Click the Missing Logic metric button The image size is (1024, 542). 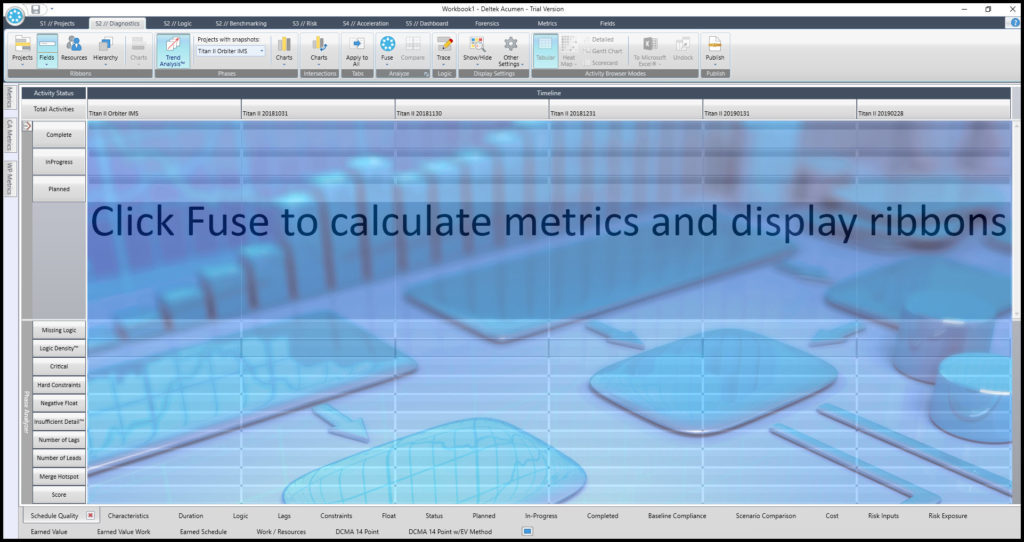[59, 330]
